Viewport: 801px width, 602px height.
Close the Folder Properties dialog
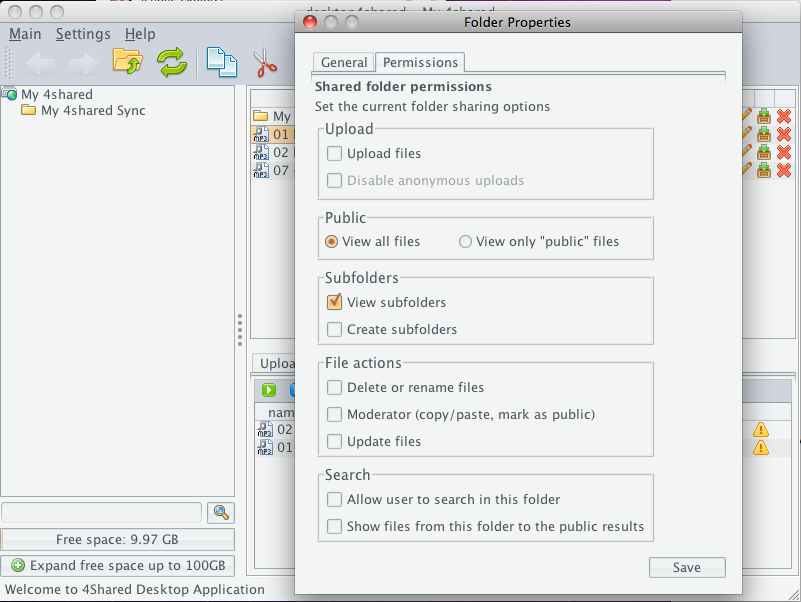310,22
